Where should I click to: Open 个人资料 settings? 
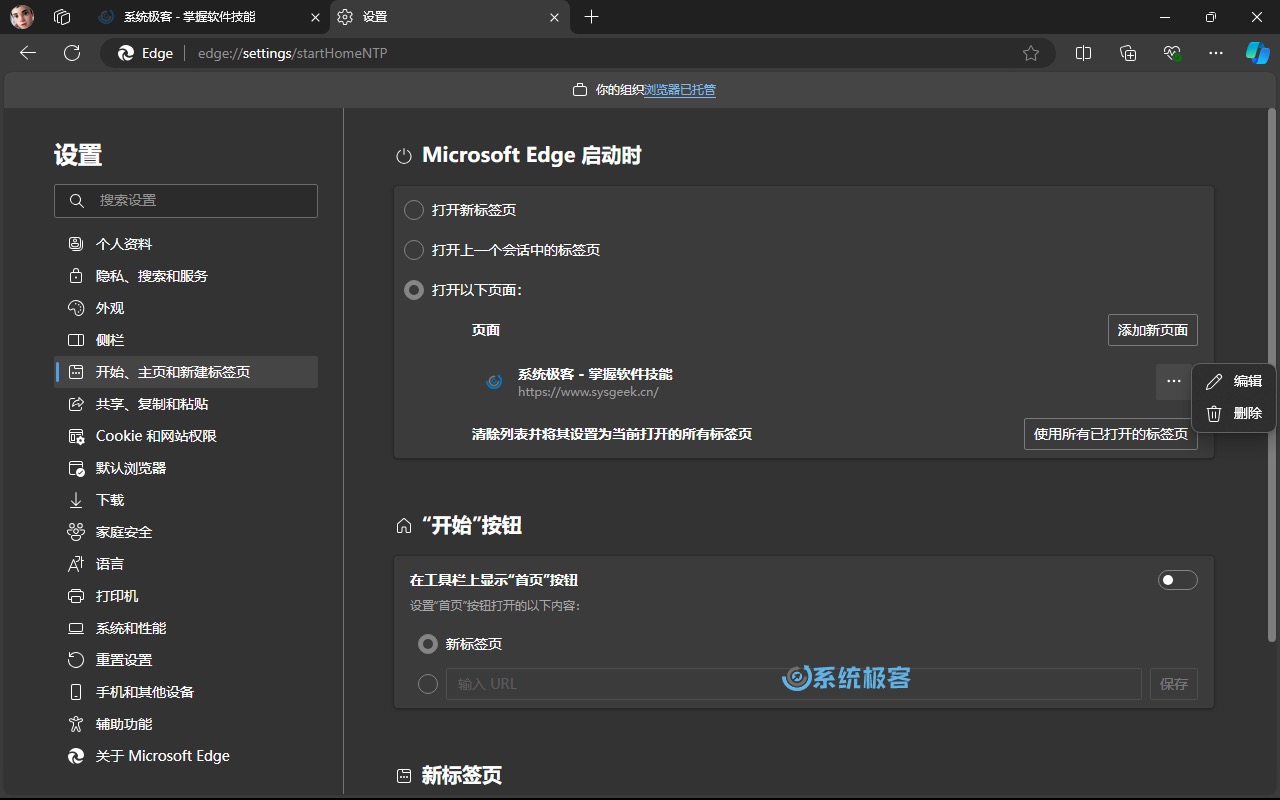click(x=186, y=244)
